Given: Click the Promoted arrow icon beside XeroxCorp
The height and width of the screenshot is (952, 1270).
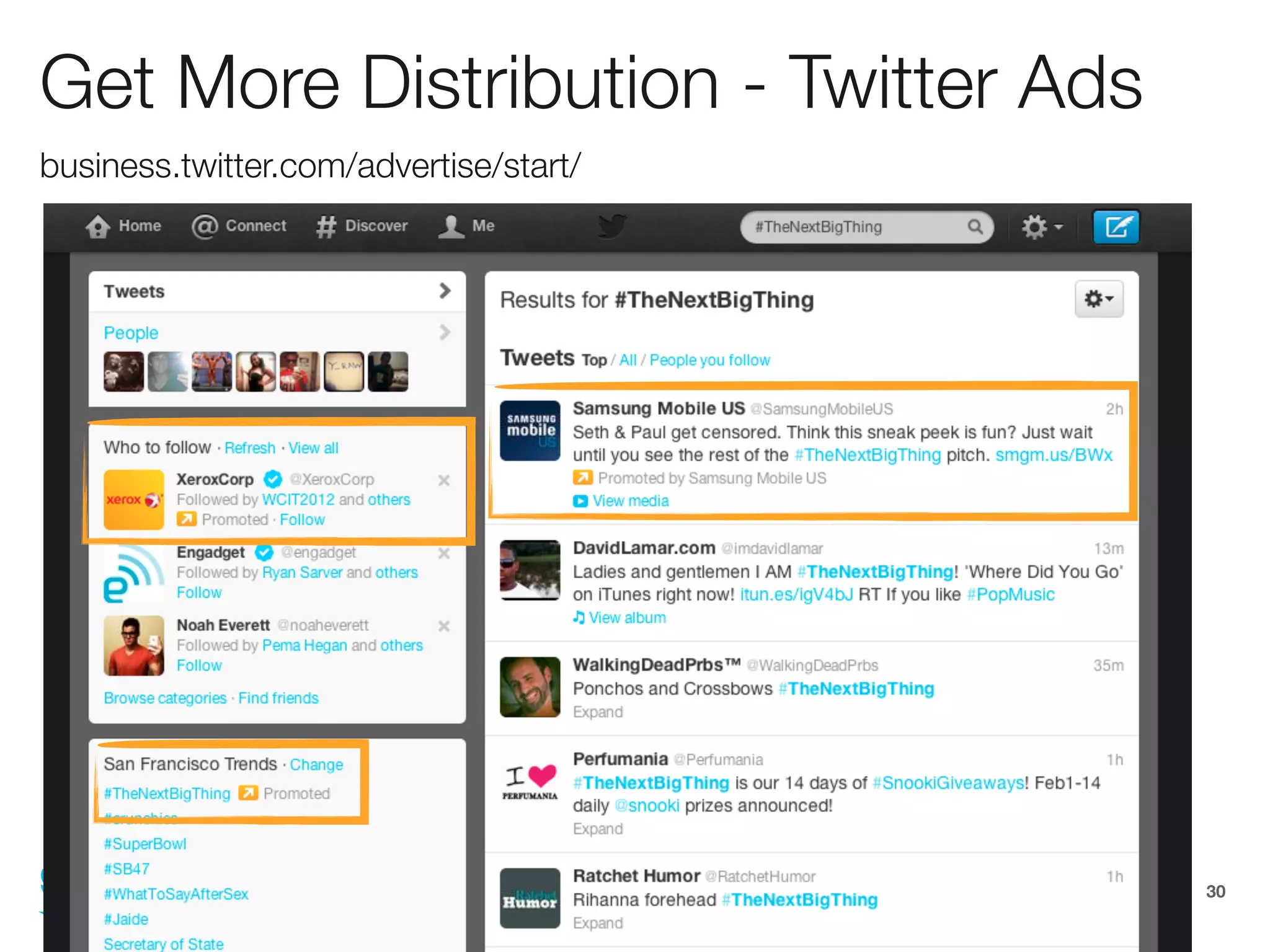Looking at the screenshot, I should tap(187, 519).
